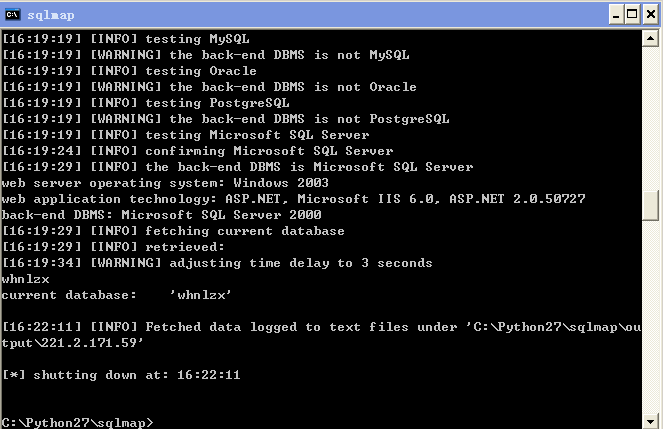Click the scroll up arrow
The image size is (663, 429).
[x=650, y=39]
